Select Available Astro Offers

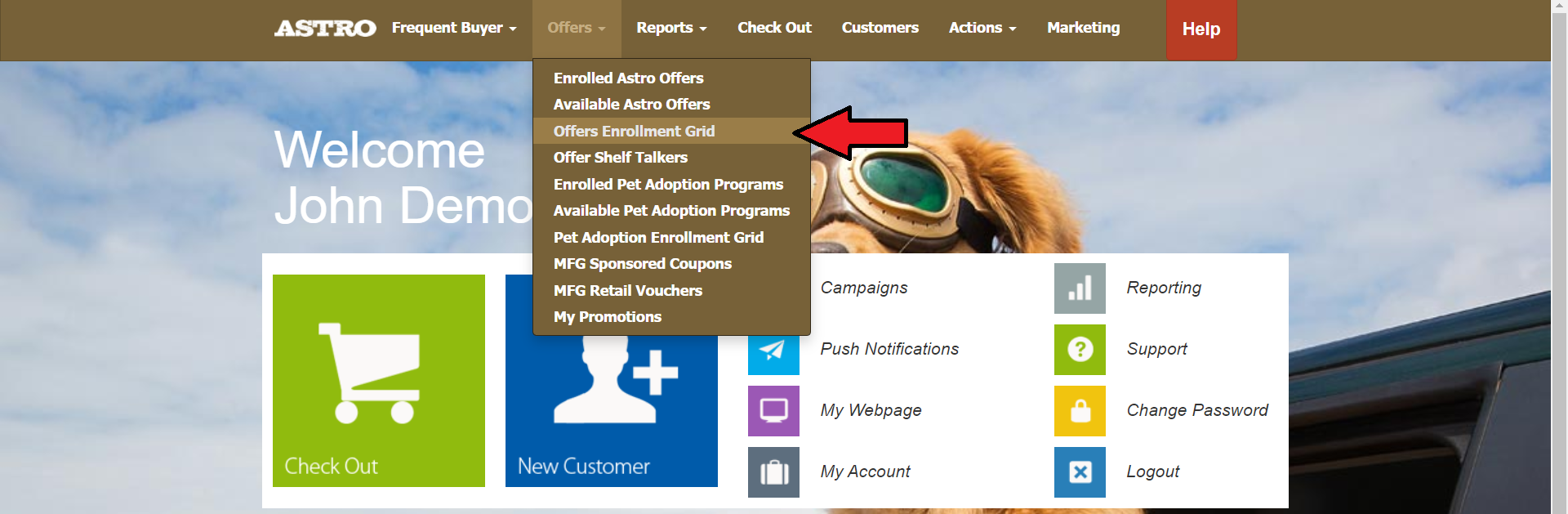[670, 105]
